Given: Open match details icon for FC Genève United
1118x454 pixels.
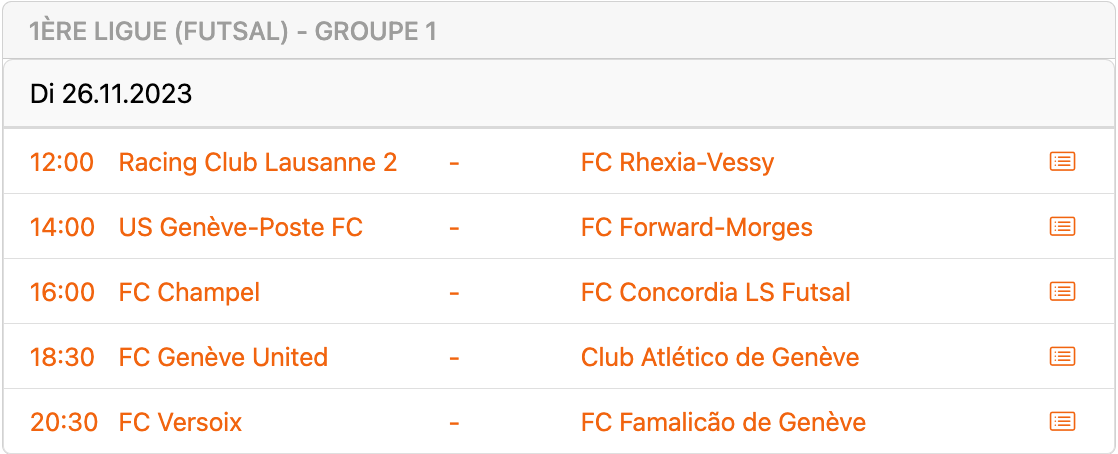Looking at the screenshot, I should coord(1062,357).
